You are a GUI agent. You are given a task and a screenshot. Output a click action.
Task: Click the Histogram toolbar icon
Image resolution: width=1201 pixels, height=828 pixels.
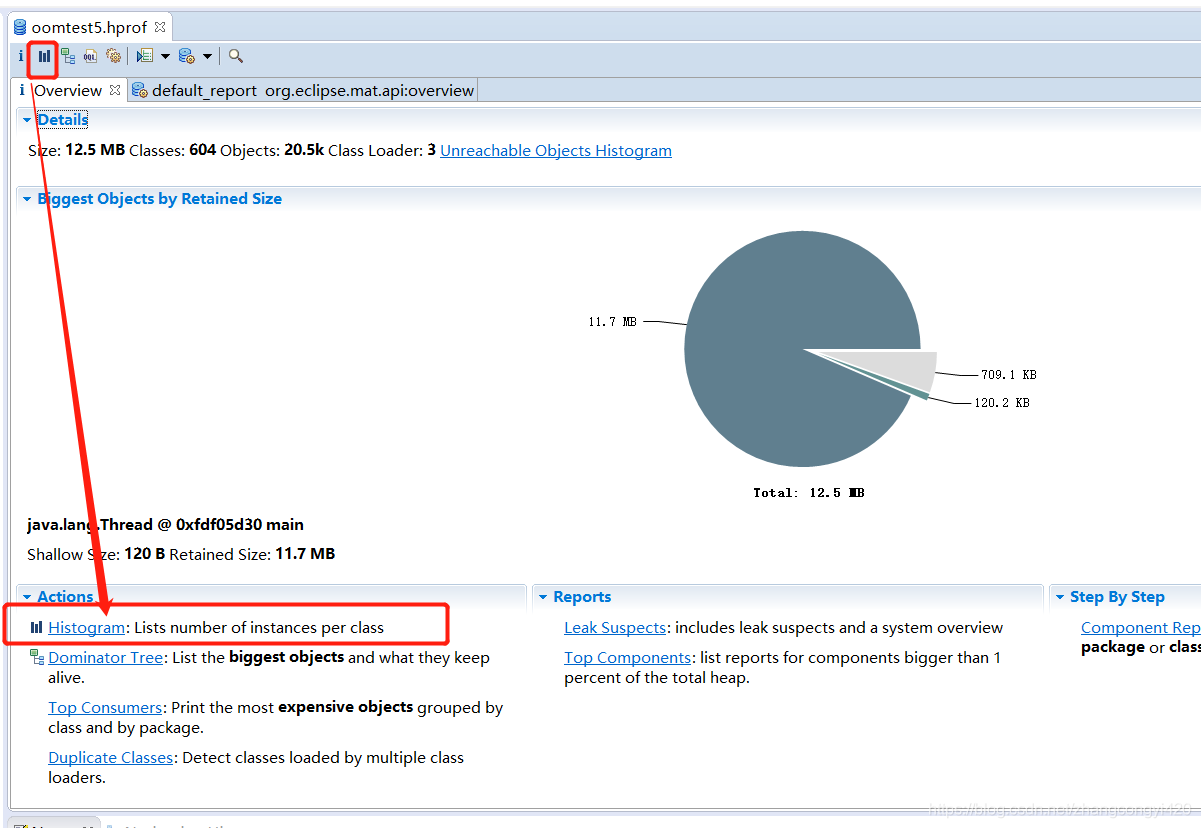pyautogui.click(x=44, y=57)
